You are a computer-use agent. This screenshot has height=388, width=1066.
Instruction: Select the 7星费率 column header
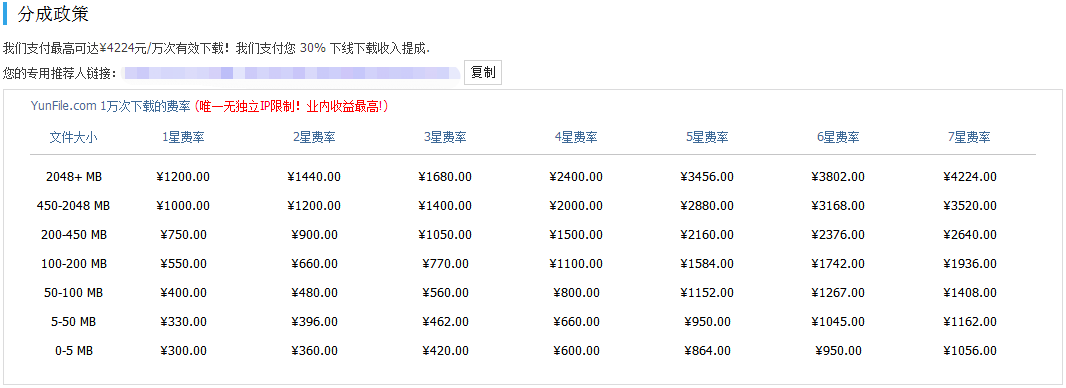click(969, 137)
